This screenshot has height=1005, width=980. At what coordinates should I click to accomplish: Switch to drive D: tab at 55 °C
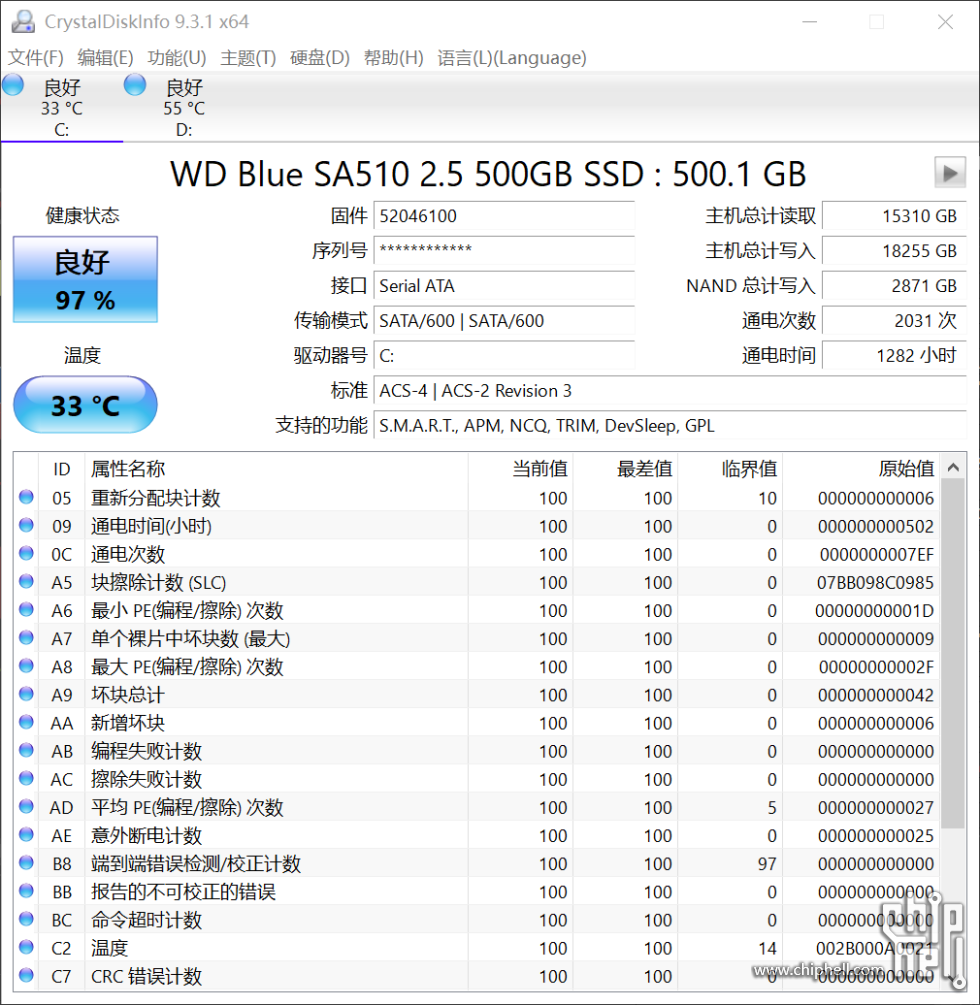tap(184, 107)
